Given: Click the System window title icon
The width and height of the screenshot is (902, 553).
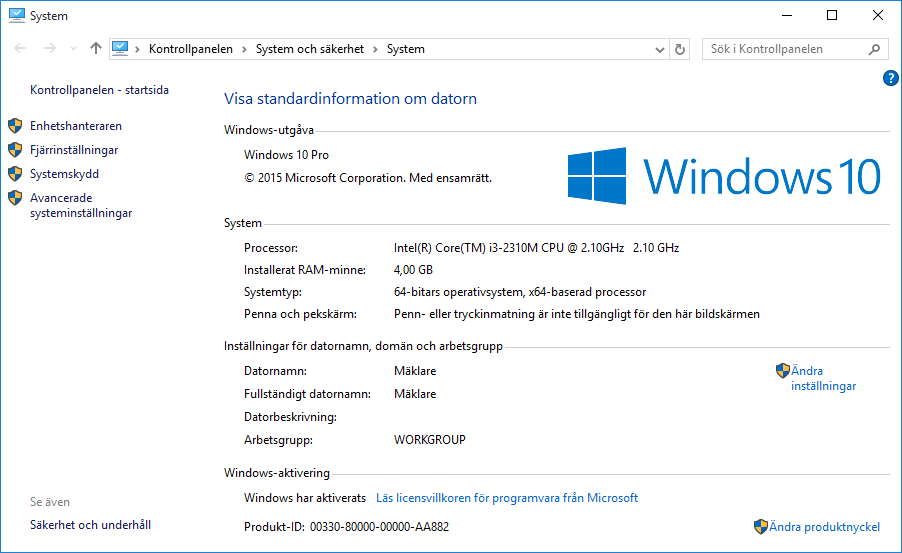Looking at the screenshot, I should pos(17,16).
